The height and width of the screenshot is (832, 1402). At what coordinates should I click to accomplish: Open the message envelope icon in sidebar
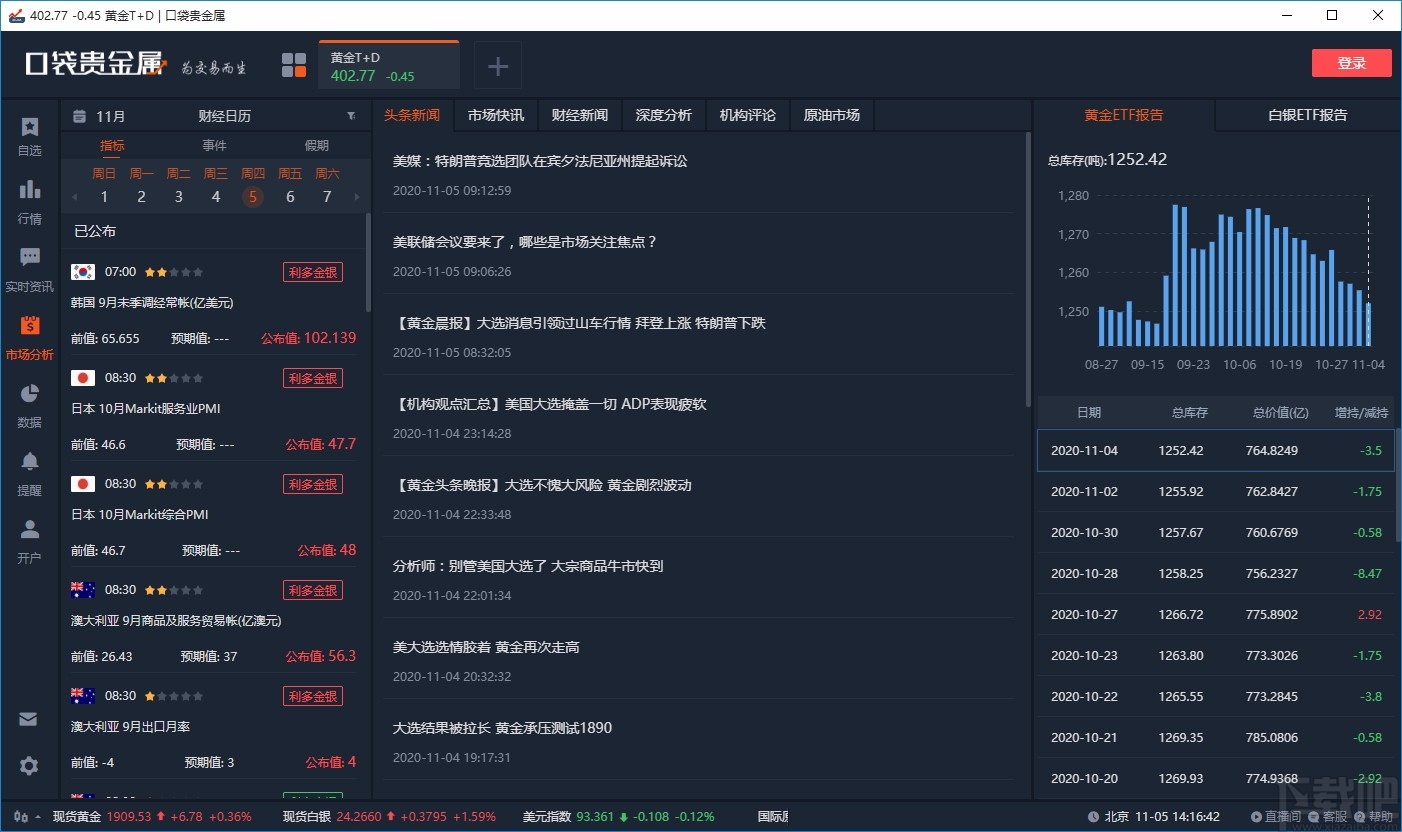tap(29, 718)
